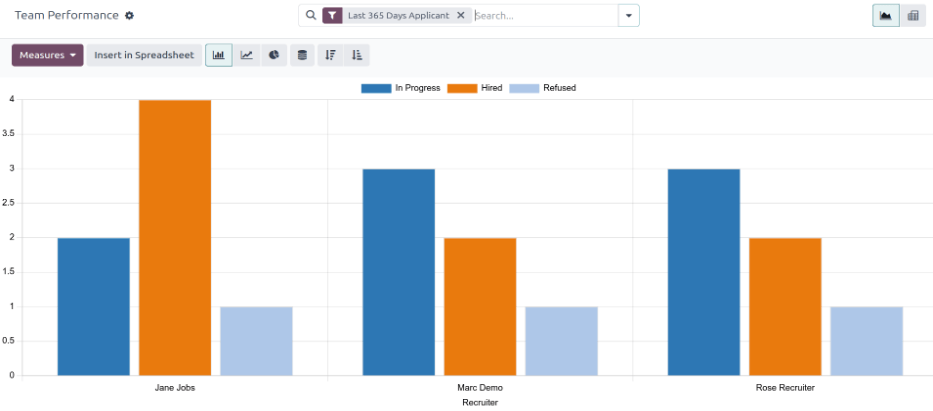
Task: Sort chart in ascending order
Action: tap(357, 55)
